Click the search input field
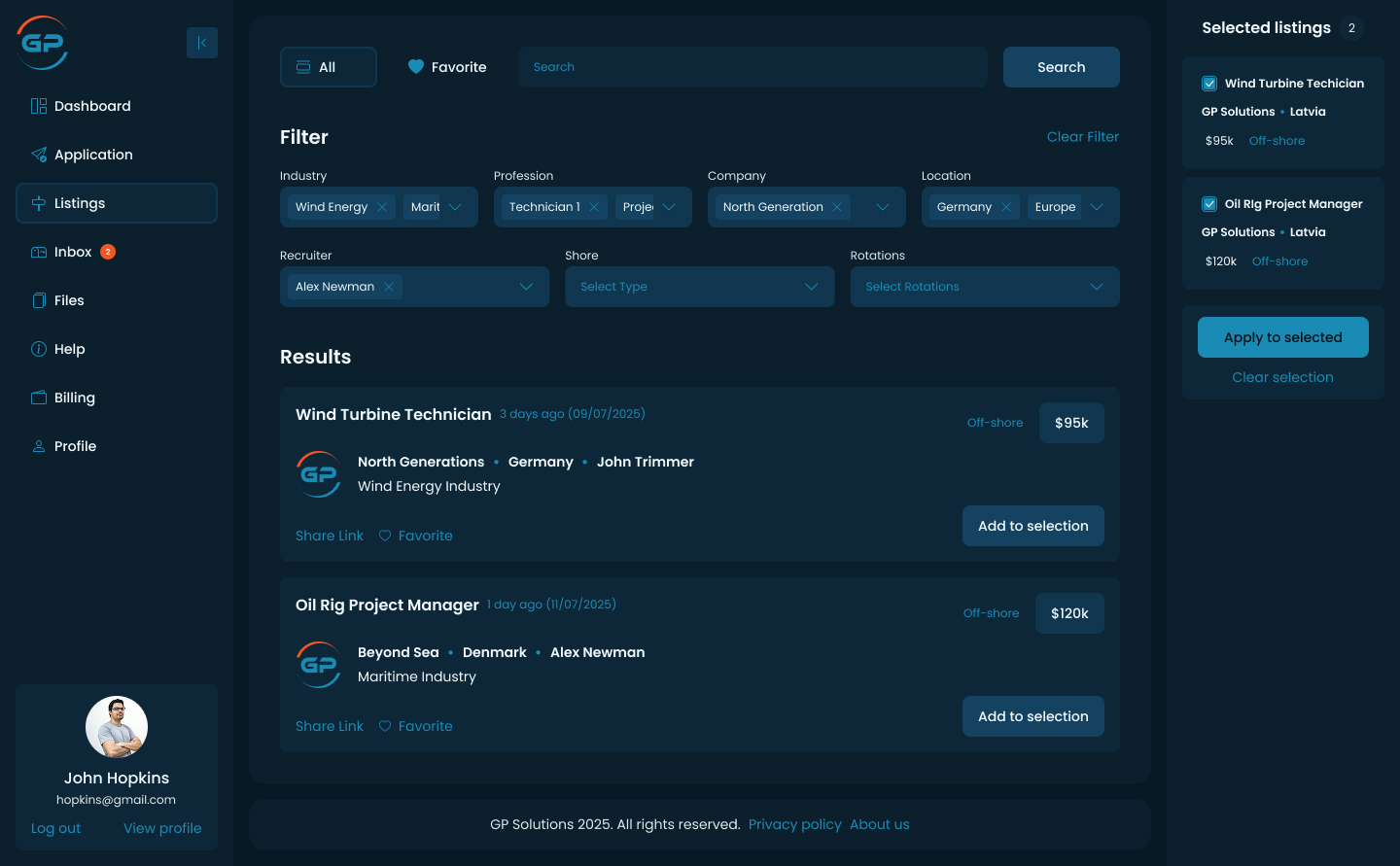 [752, 67]
